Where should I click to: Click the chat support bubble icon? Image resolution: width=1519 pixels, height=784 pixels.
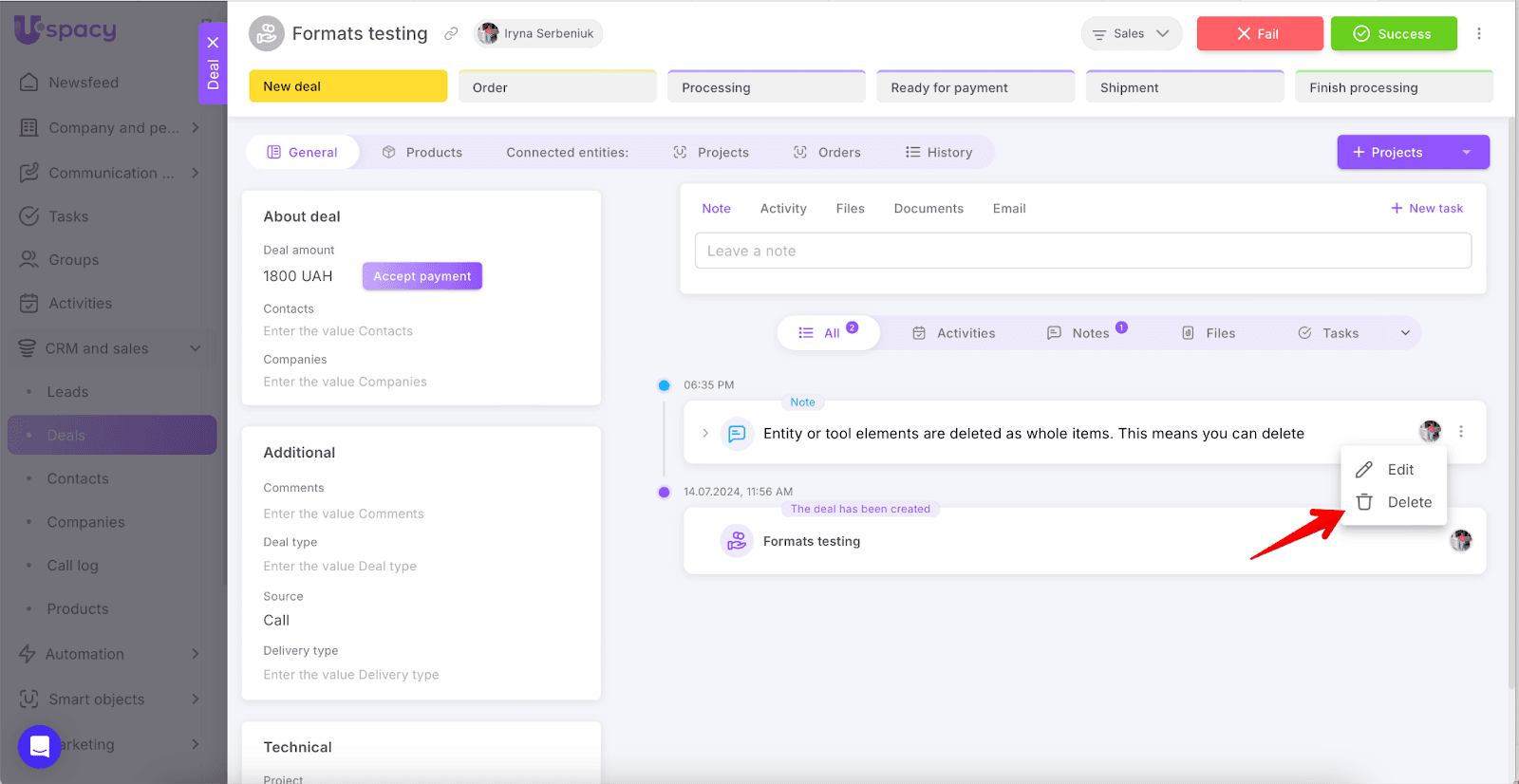[39, 747]
